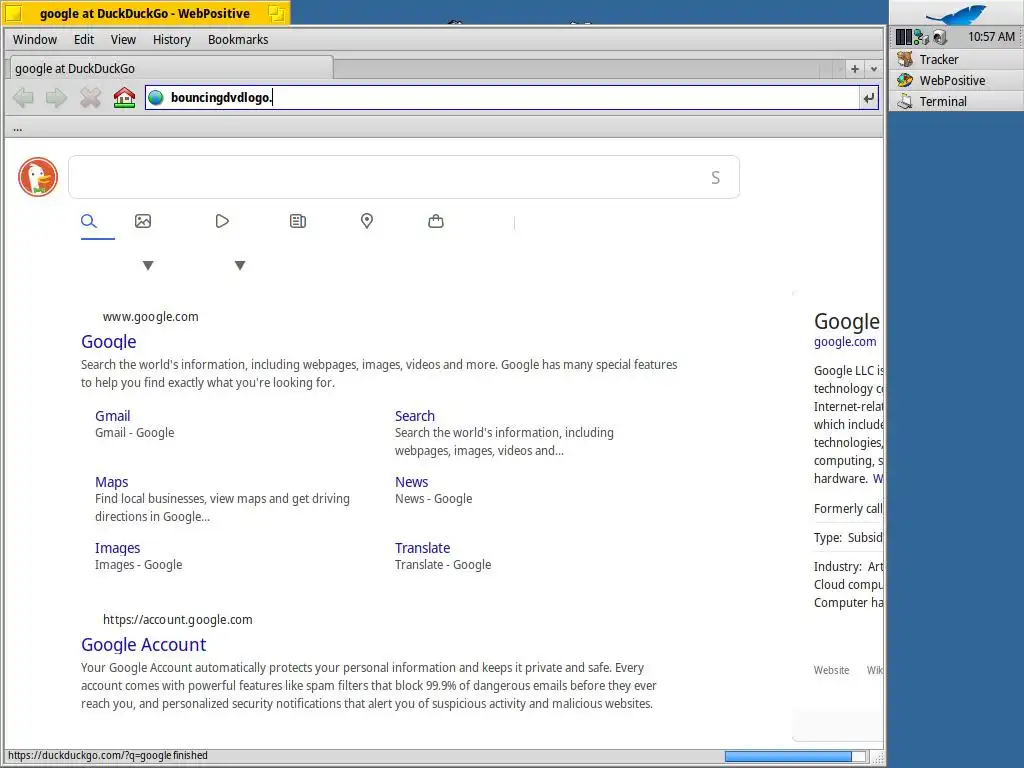This screenshot has width=1024, height=768.
Task: Open the Translate sitelink
Action: [423, 548]
